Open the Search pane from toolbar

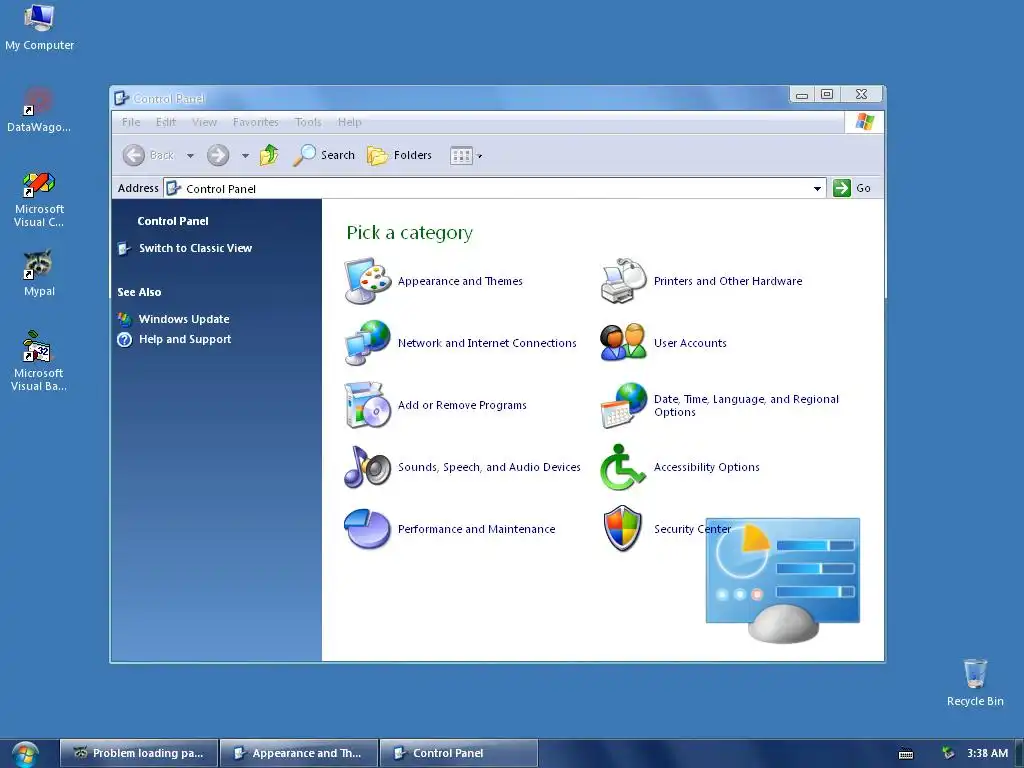point(324,155)
